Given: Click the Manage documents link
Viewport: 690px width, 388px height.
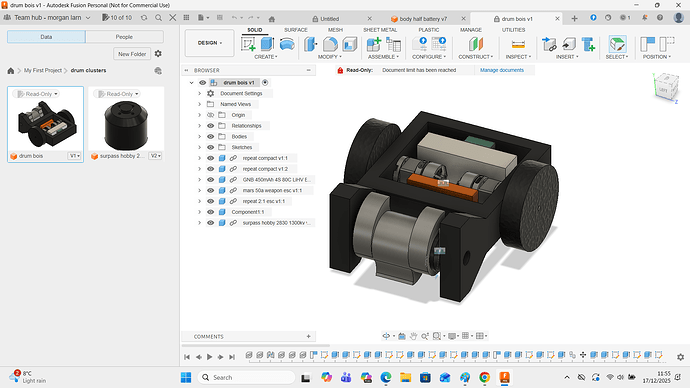Looking at the screenshot, I should (502, 70).
